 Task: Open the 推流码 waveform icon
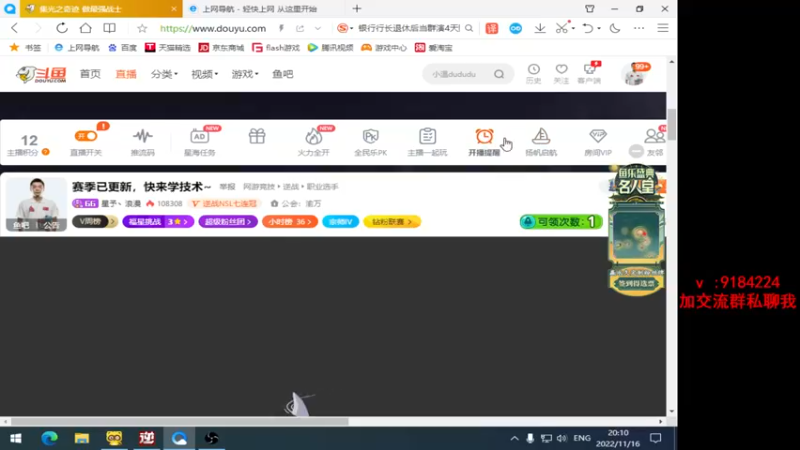(x=142, y=136)
